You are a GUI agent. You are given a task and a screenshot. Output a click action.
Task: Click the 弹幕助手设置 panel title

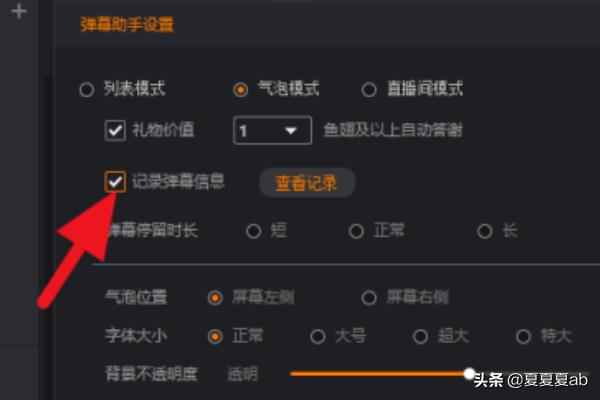(127, 24)
